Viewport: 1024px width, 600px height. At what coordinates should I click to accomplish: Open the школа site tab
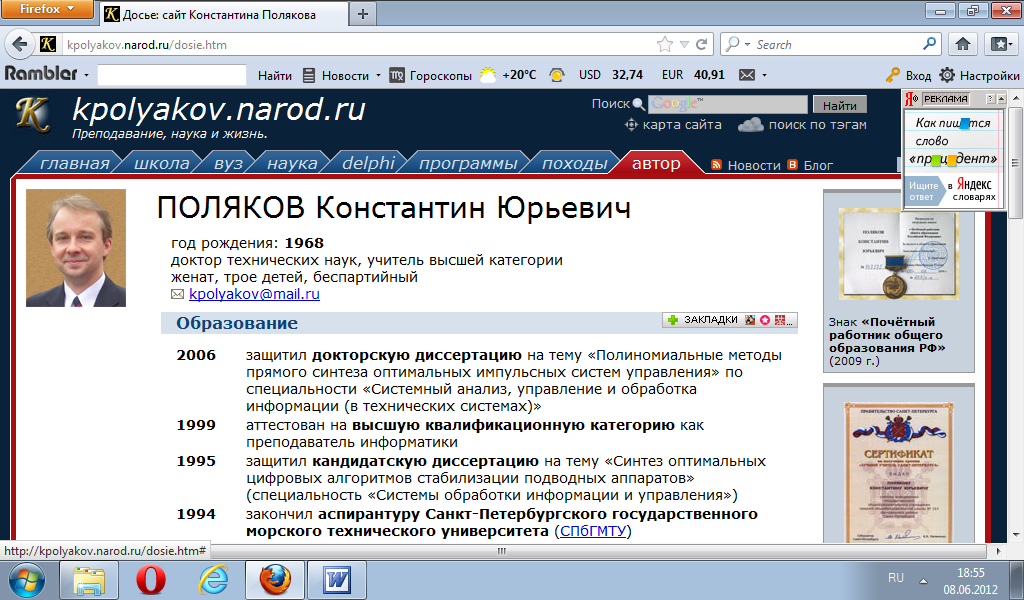(161, 163)
